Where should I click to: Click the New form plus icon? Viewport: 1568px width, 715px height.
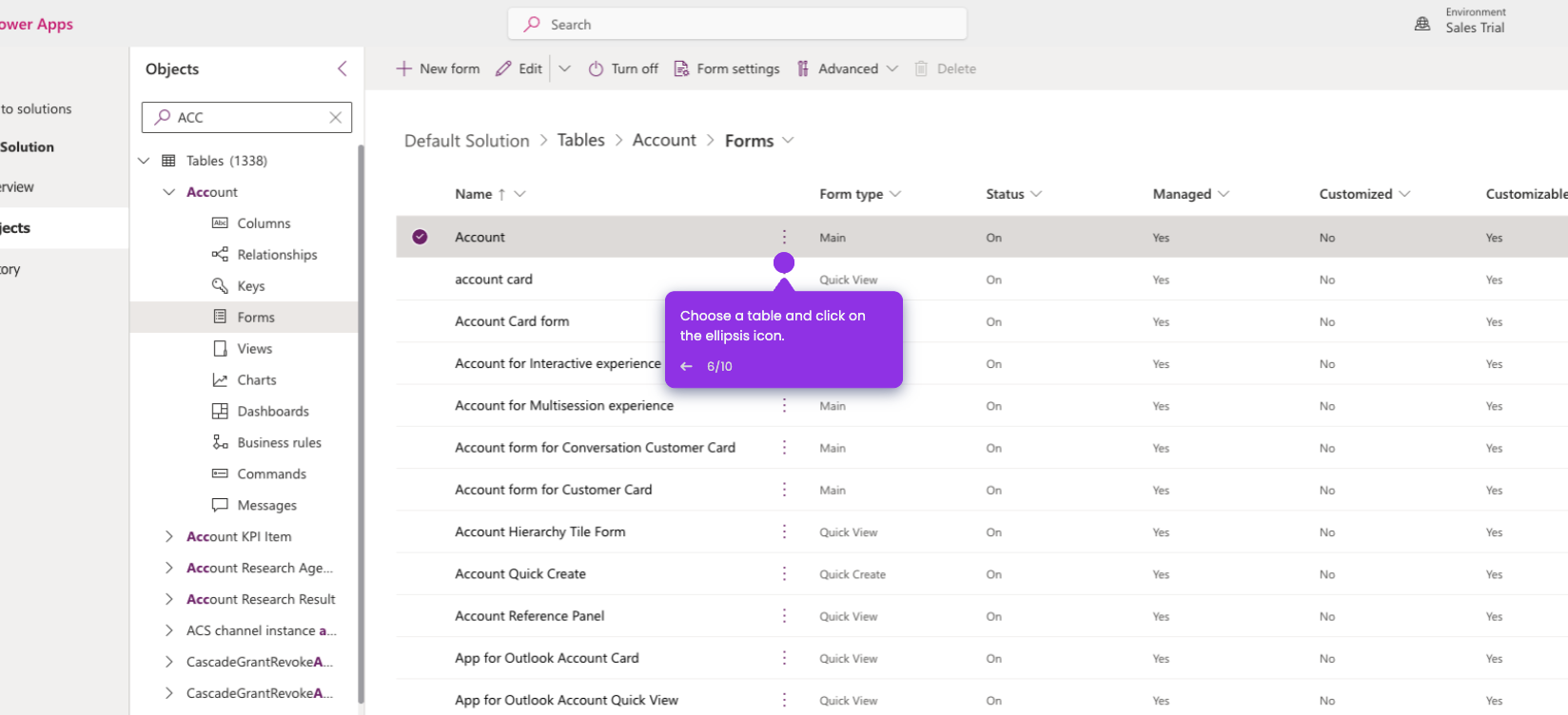pos(404,68)
